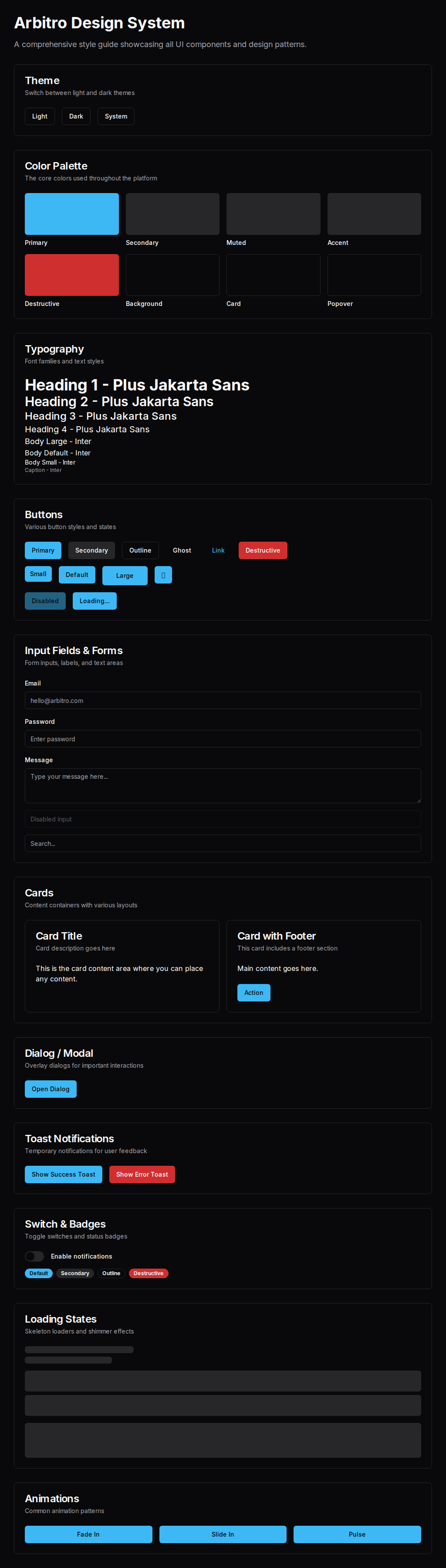The image size is (446, 1568).
Task: Click the Card Title heading
Action: tap(59, 936)
